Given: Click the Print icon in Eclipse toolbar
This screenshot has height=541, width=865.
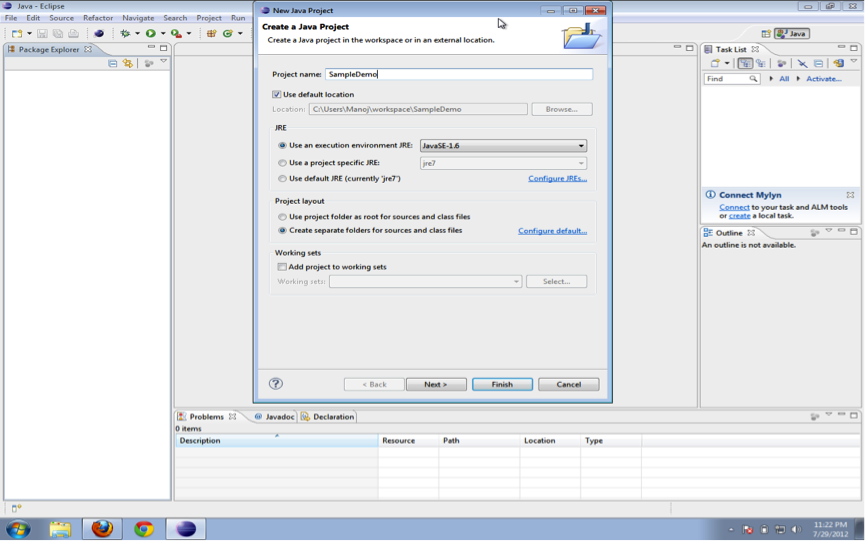Looking at the screenshot, I should pyautogui.click(x=73, y=34).
